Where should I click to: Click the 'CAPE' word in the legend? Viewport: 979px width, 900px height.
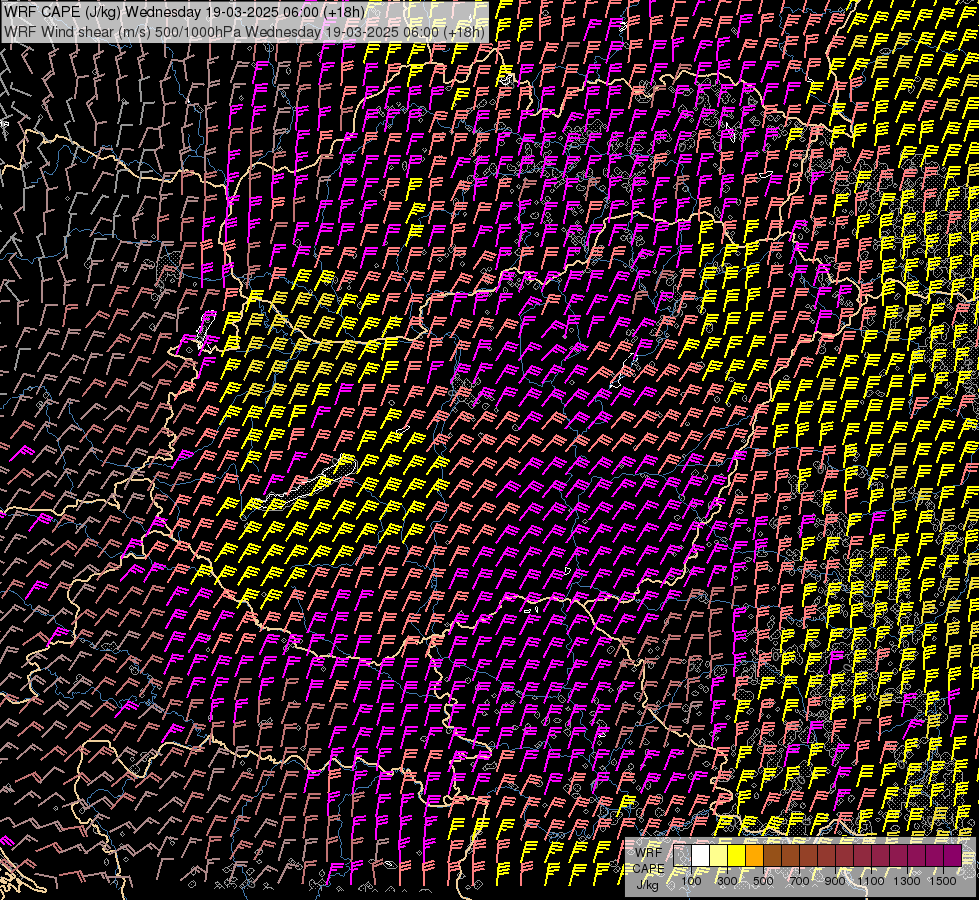[649, 868]
